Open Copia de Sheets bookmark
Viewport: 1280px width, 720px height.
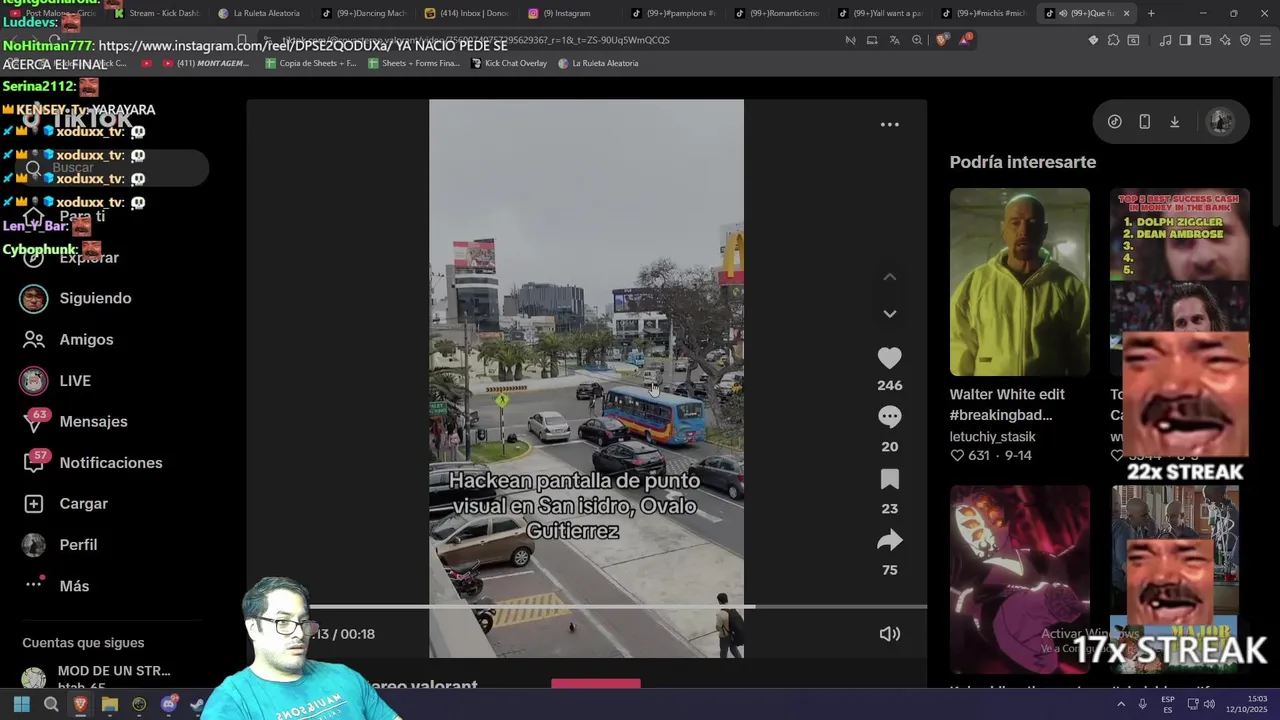[x=310, y=63]
